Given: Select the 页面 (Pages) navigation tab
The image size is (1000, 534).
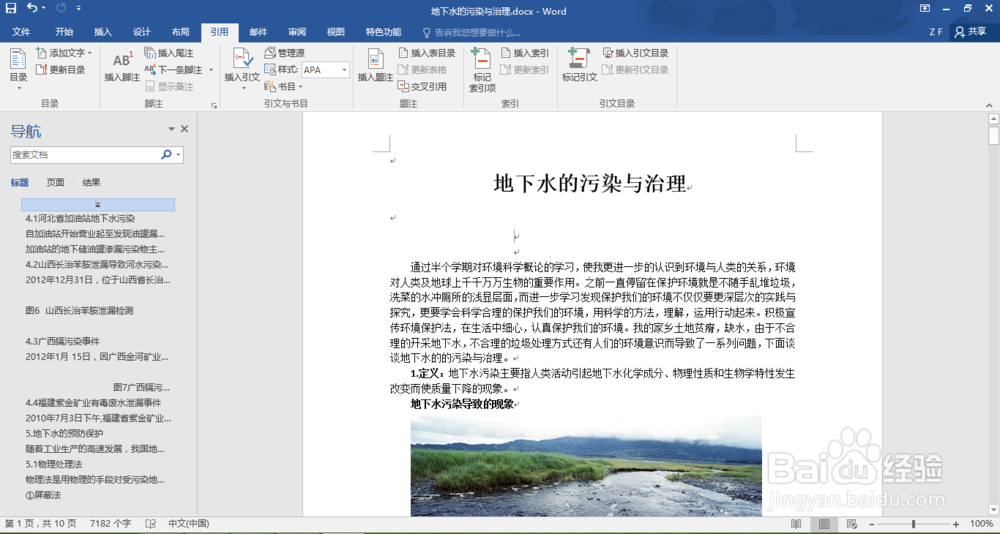Looking at the screenshot, I should [55, 182].
